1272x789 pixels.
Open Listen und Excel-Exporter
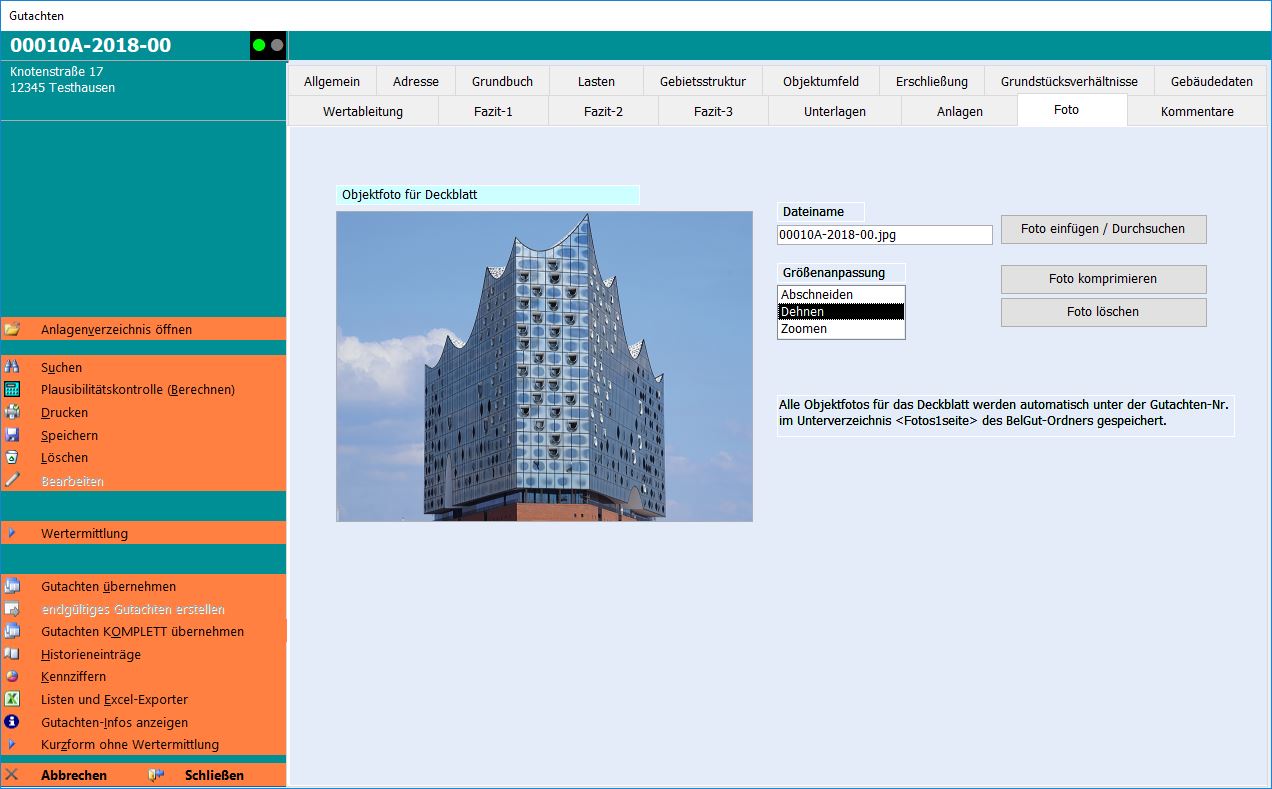[114, 699]
